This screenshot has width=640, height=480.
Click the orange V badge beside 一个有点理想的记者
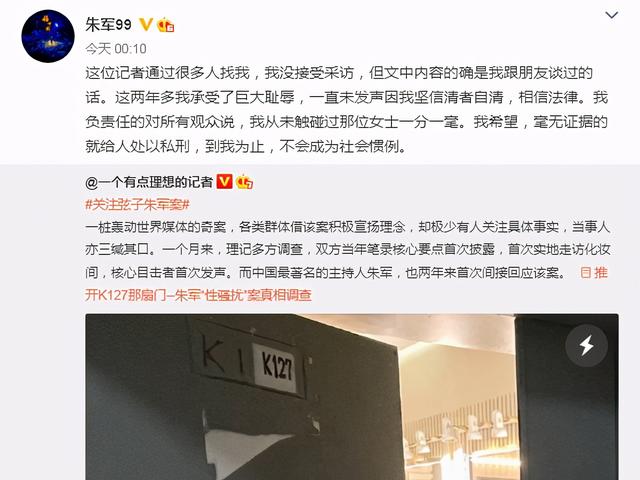click(x=224, y=181)
